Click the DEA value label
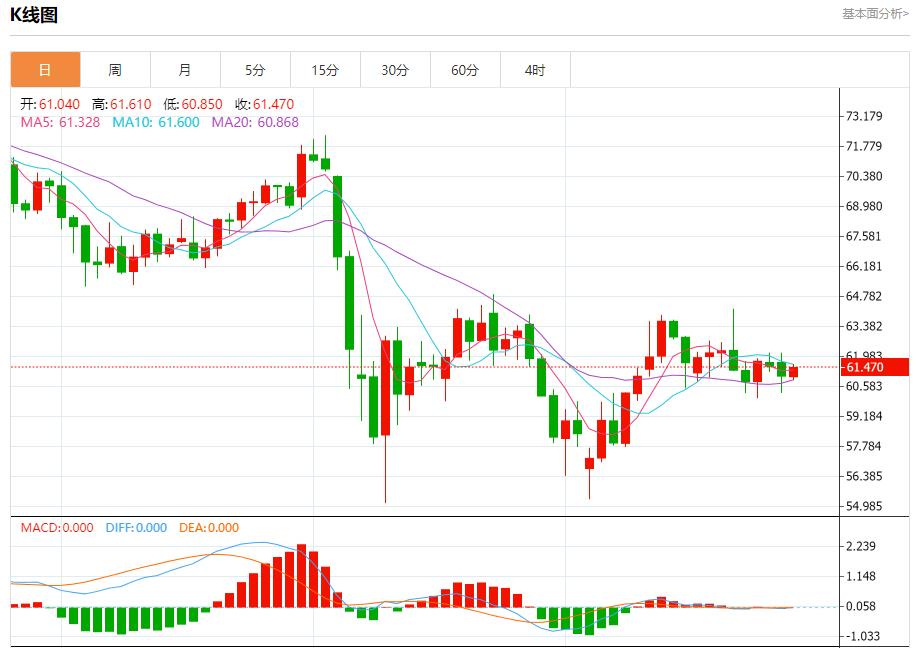This screenshot has height=648, width=916. 209,528
